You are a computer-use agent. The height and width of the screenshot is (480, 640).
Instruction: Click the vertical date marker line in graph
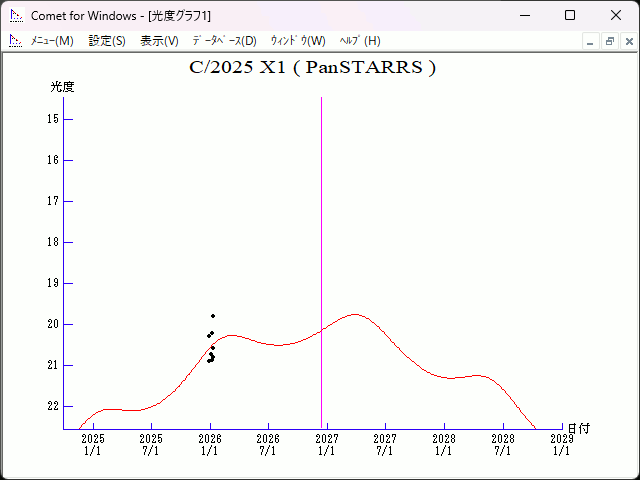coord(321,250)
